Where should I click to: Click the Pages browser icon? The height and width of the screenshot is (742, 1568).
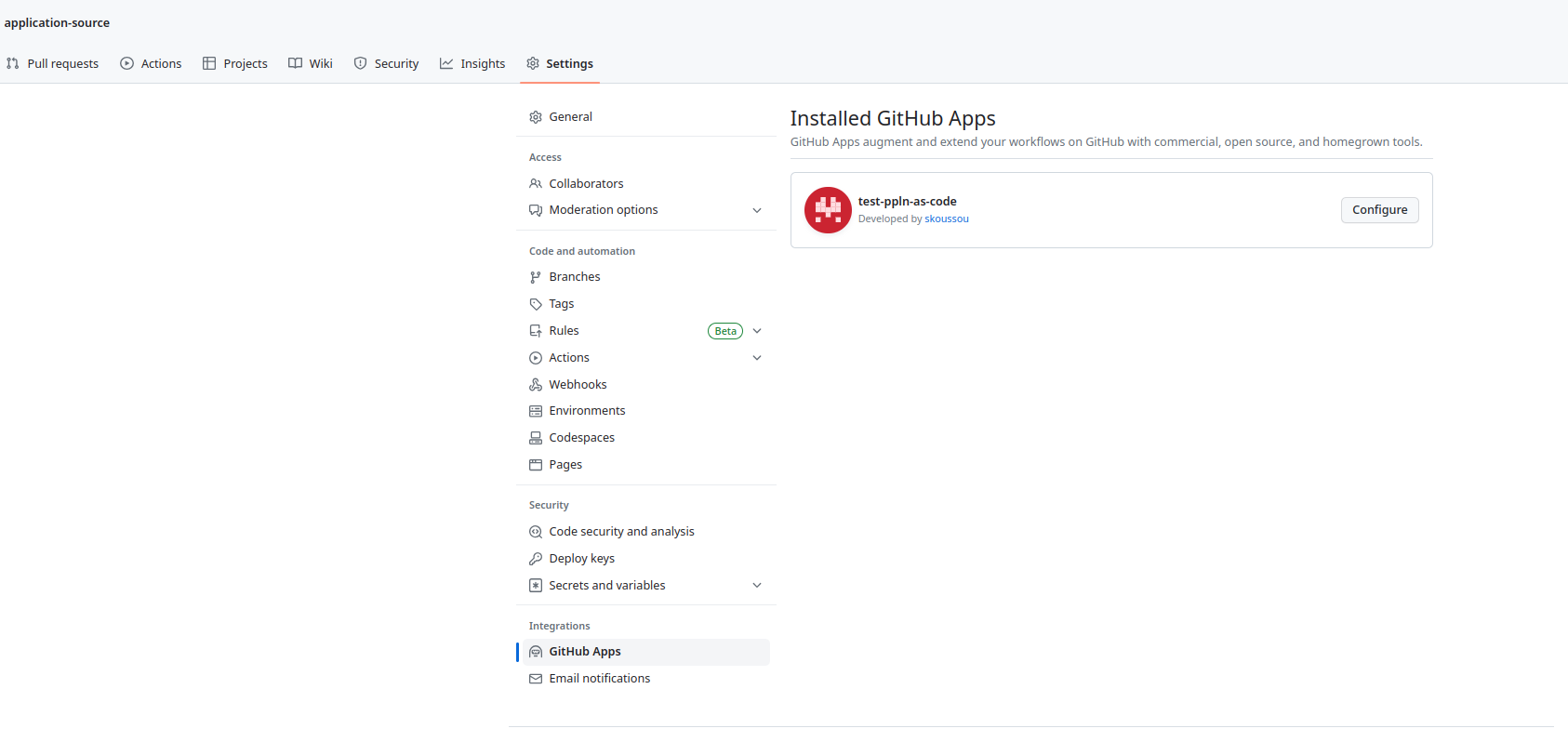coord(536,465)
